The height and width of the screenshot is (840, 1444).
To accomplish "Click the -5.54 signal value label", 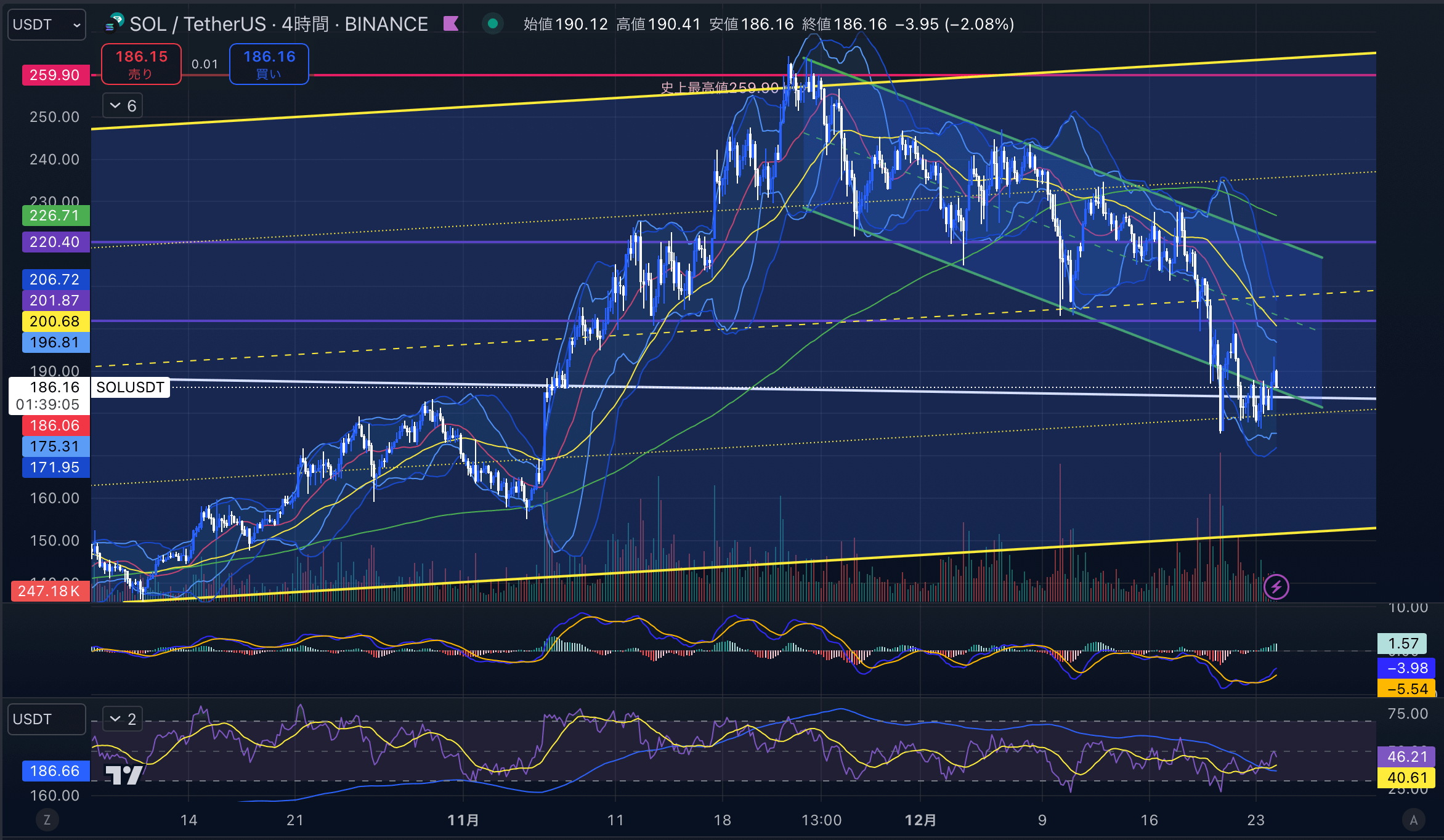I will 1408,689.
